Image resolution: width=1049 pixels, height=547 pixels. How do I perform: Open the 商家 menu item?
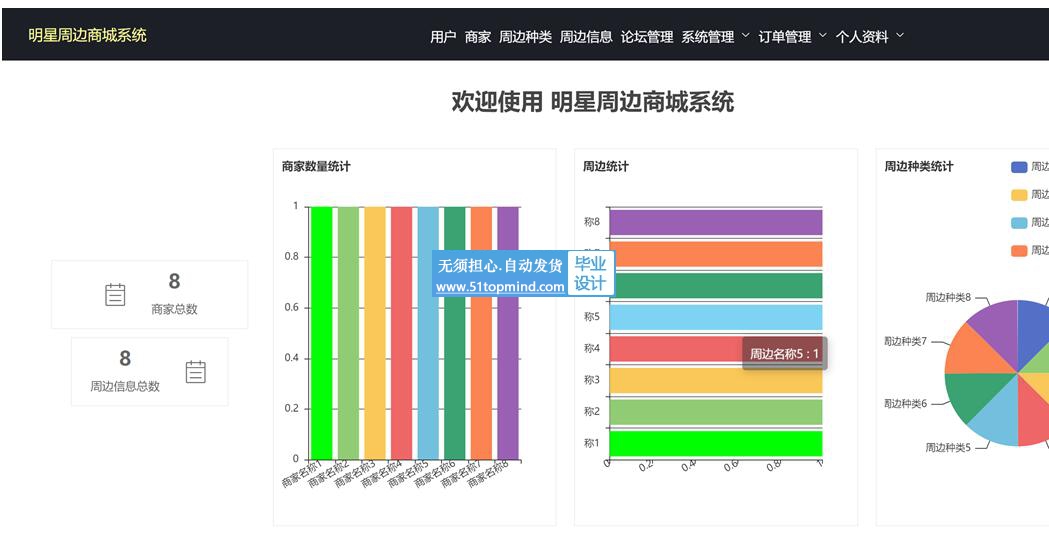click(x=478, y=37)
